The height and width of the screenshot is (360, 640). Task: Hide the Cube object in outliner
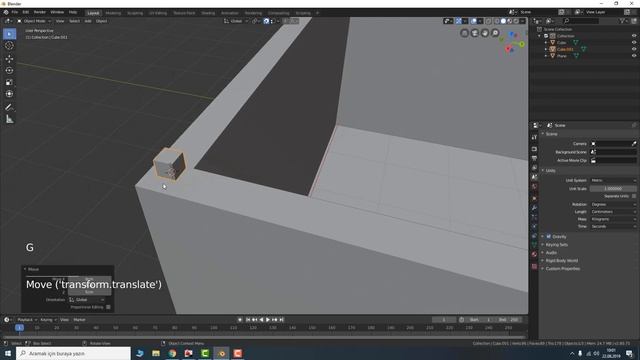[x=634, y=42]
